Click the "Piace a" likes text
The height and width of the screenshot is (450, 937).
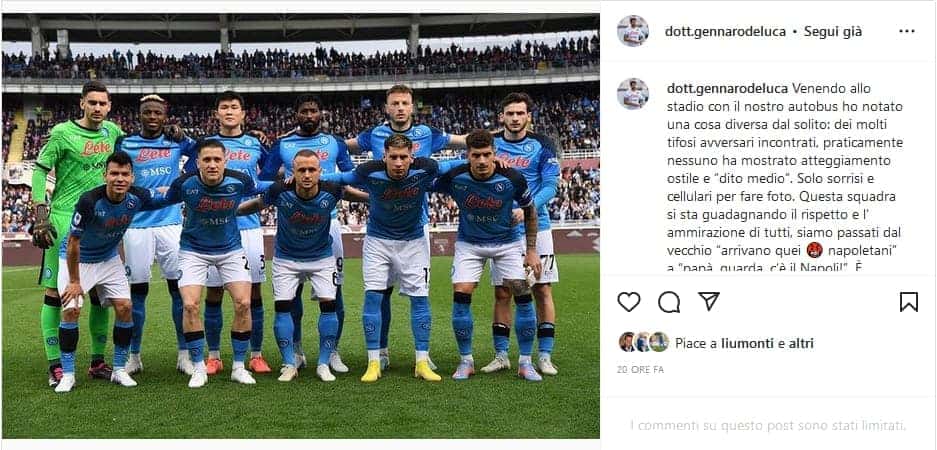pos(697,343)
